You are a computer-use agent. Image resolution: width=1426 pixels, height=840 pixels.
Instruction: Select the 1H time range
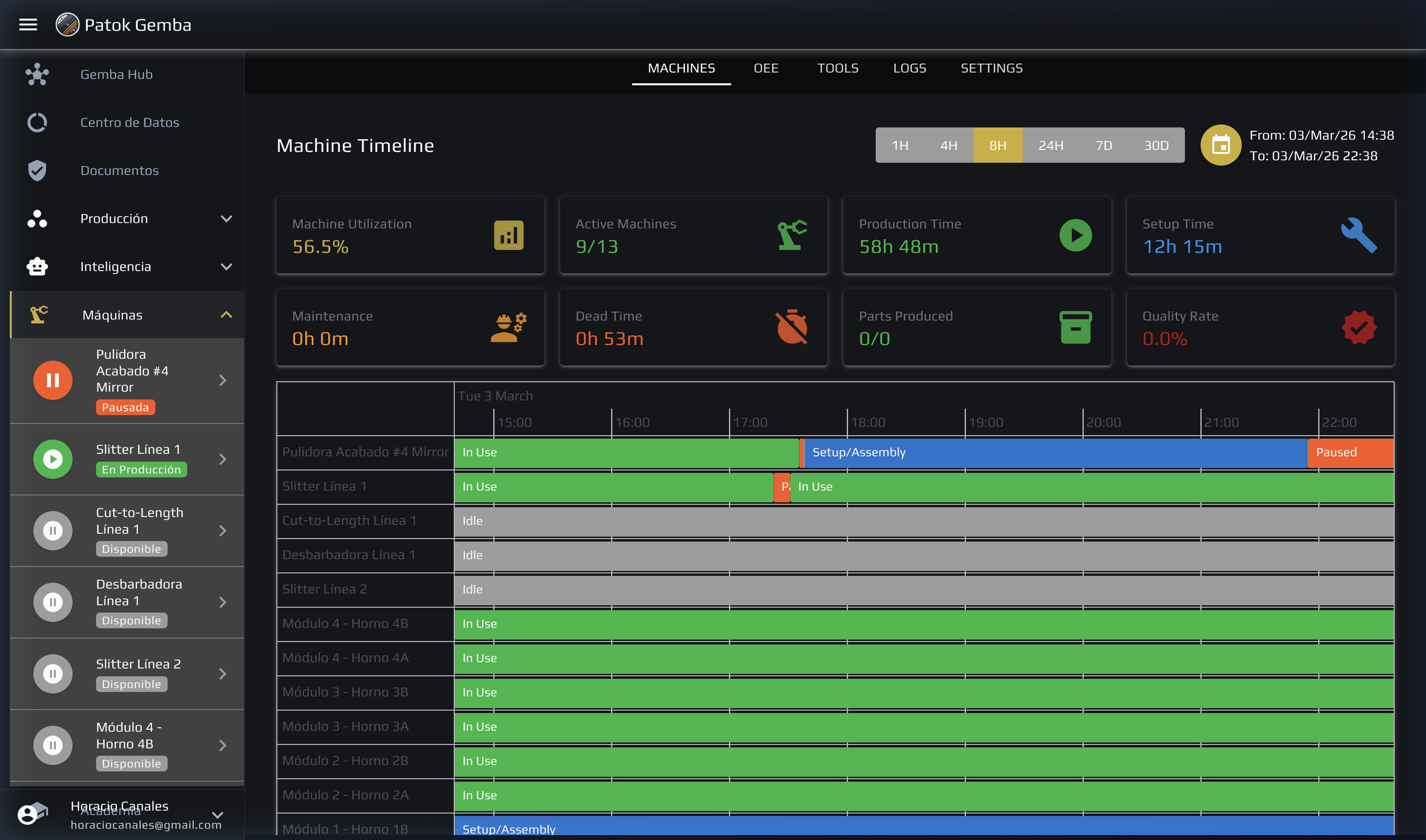900,146
